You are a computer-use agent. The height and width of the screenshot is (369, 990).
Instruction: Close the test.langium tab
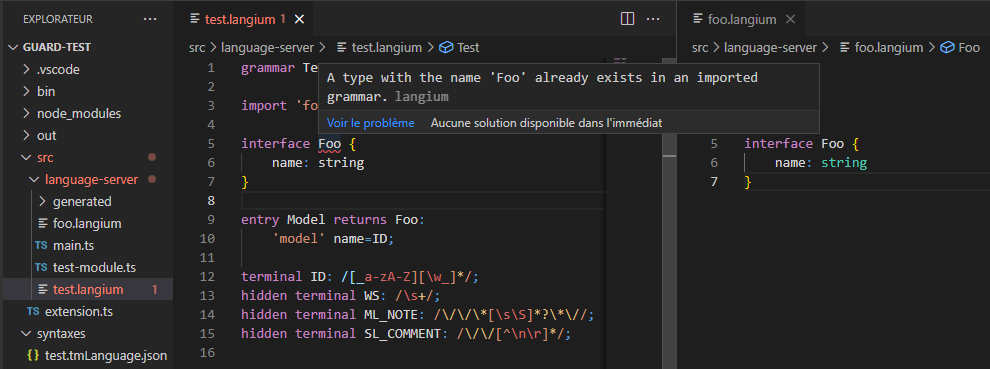[x=299, y=20]
